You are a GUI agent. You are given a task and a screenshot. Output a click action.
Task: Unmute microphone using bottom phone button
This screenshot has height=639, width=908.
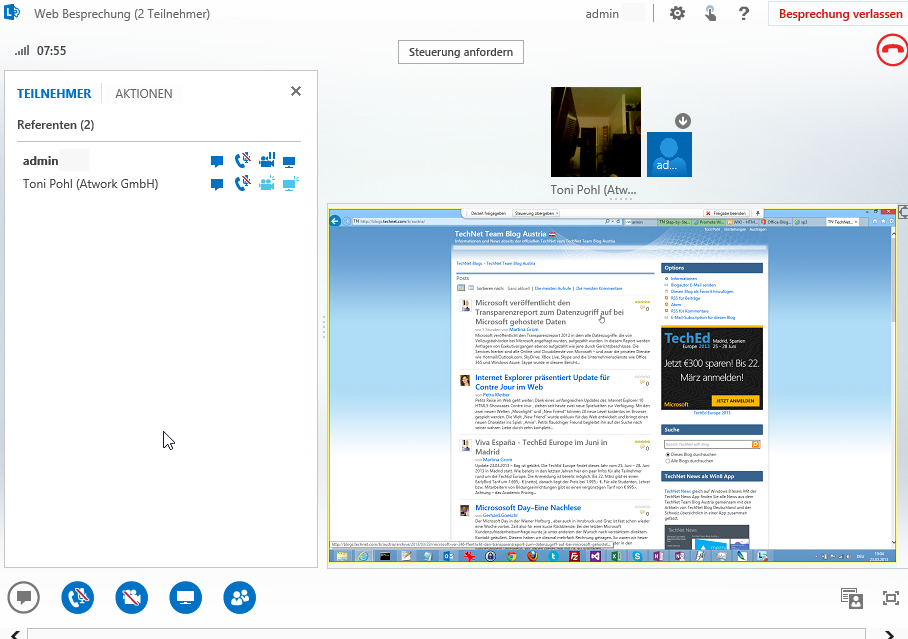coord(78,598)
